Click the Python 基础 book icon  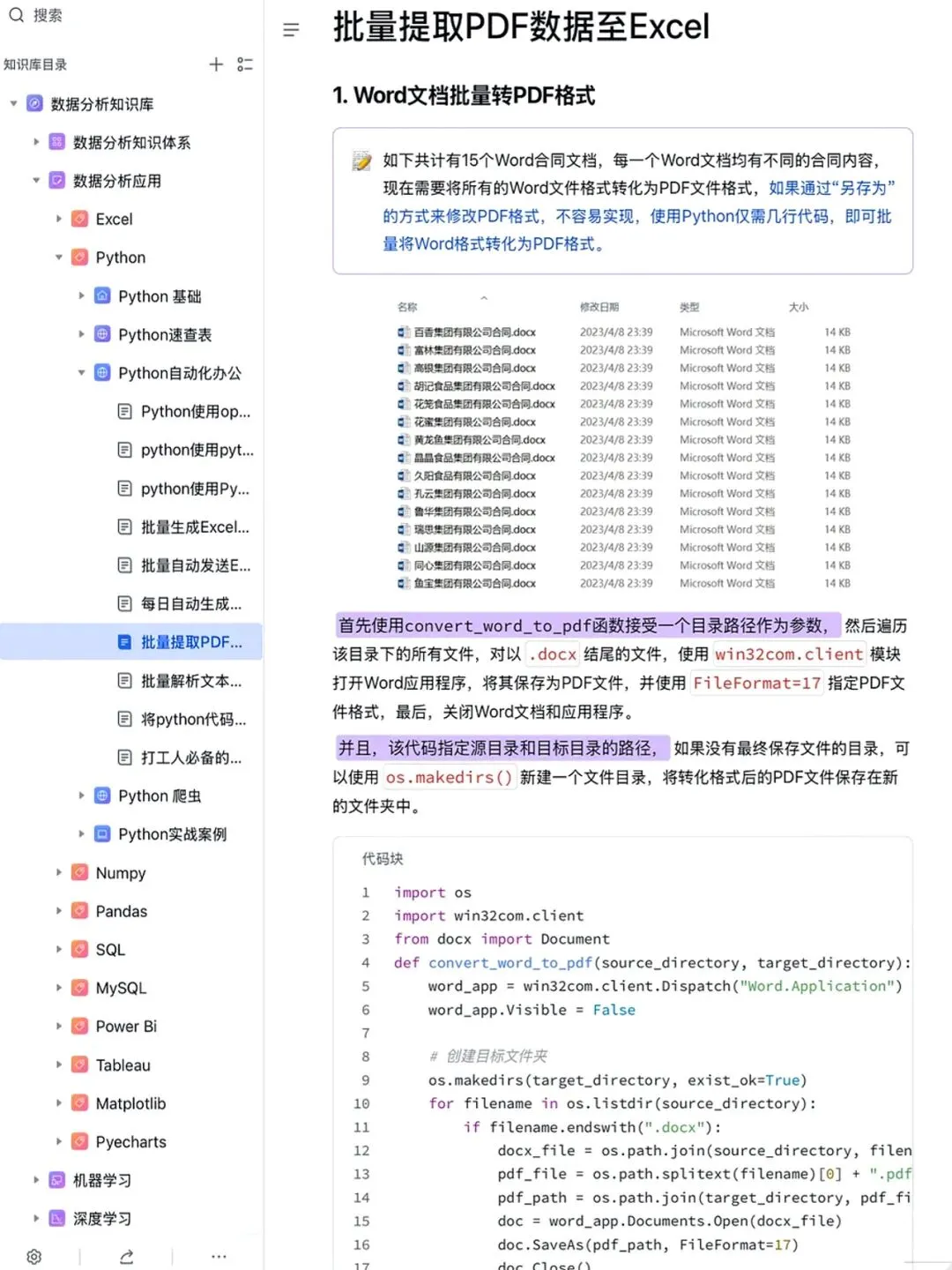click(x=102, y=295)
